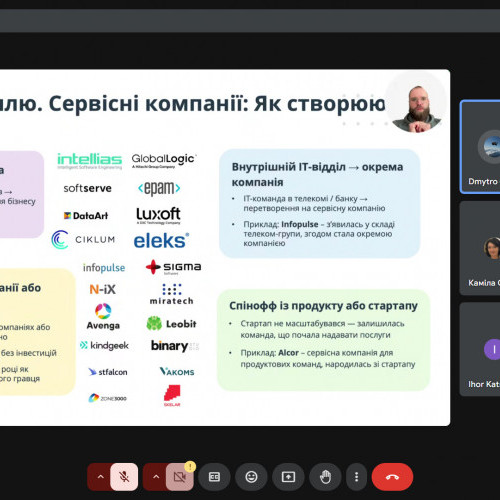The image size is (500, 500).
Task: Click the eleks logo on slide
Action: 161,241
